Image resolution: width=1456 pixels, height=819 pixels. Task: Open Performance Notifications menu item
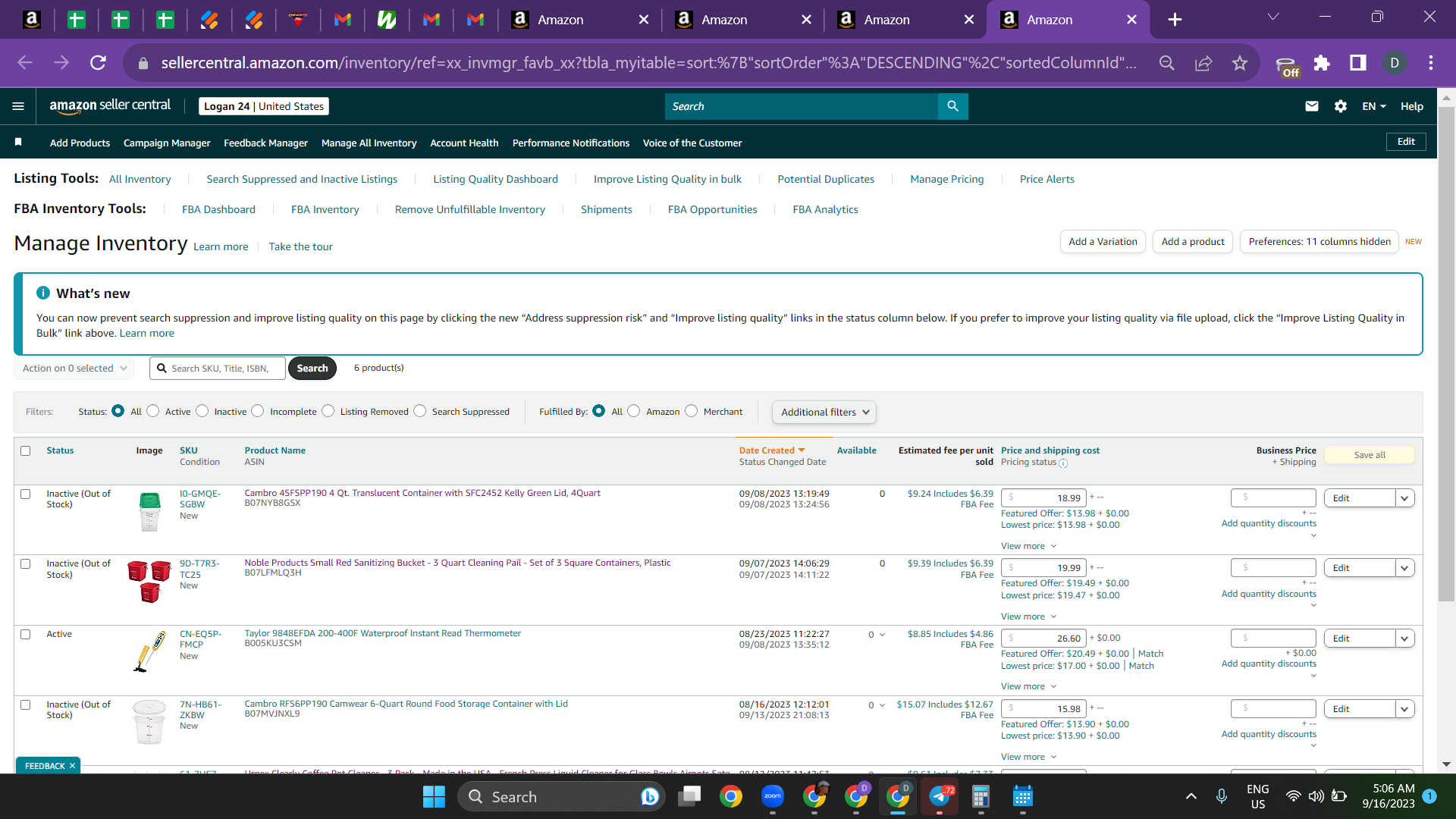point(571,143)
